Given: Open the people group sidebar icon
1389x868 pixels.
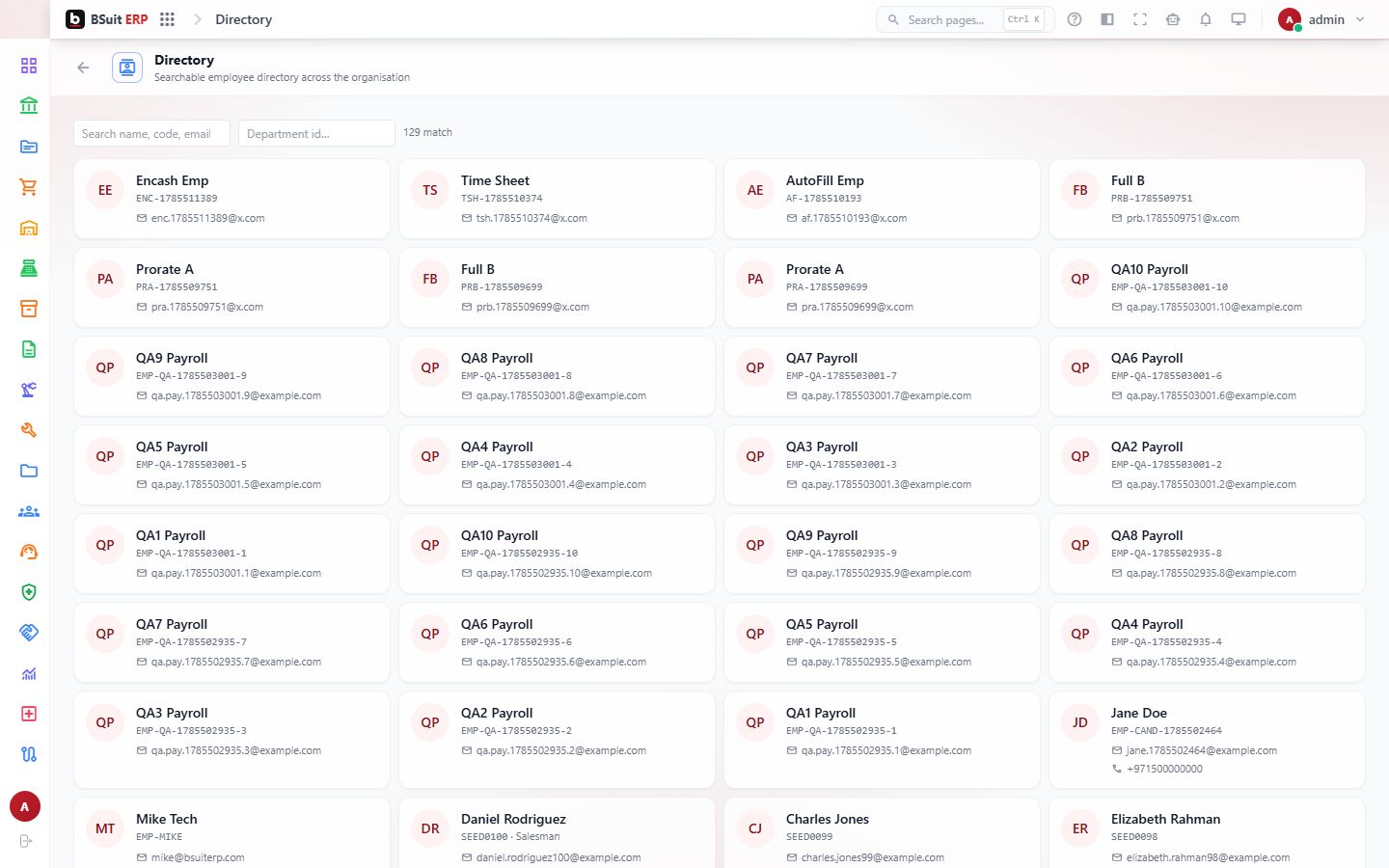Looking at the screenshot, I should pyautogui.click(x=29, y=511).
